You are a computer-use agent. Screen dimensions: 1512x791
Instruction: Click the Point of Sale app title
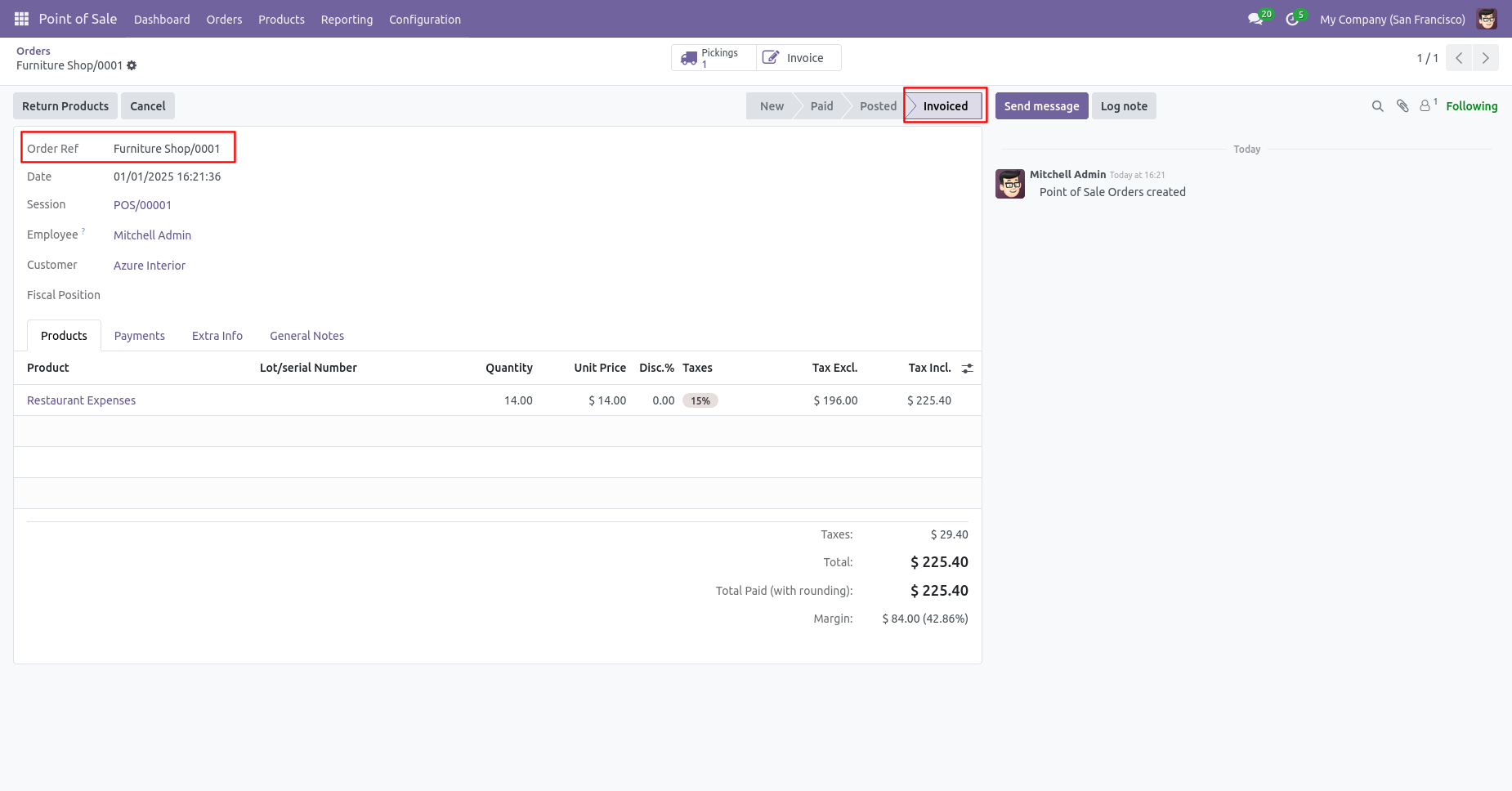tap(78, 19)
